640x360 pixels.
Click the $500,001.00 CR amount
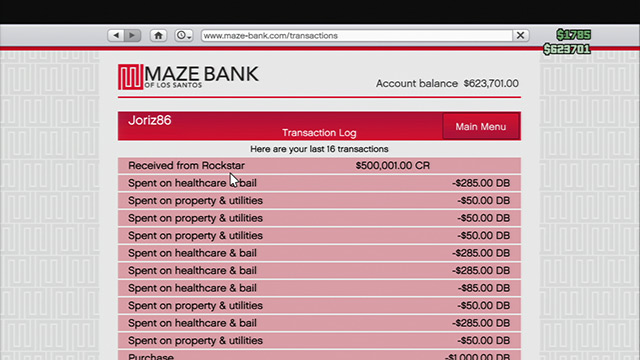393,165
